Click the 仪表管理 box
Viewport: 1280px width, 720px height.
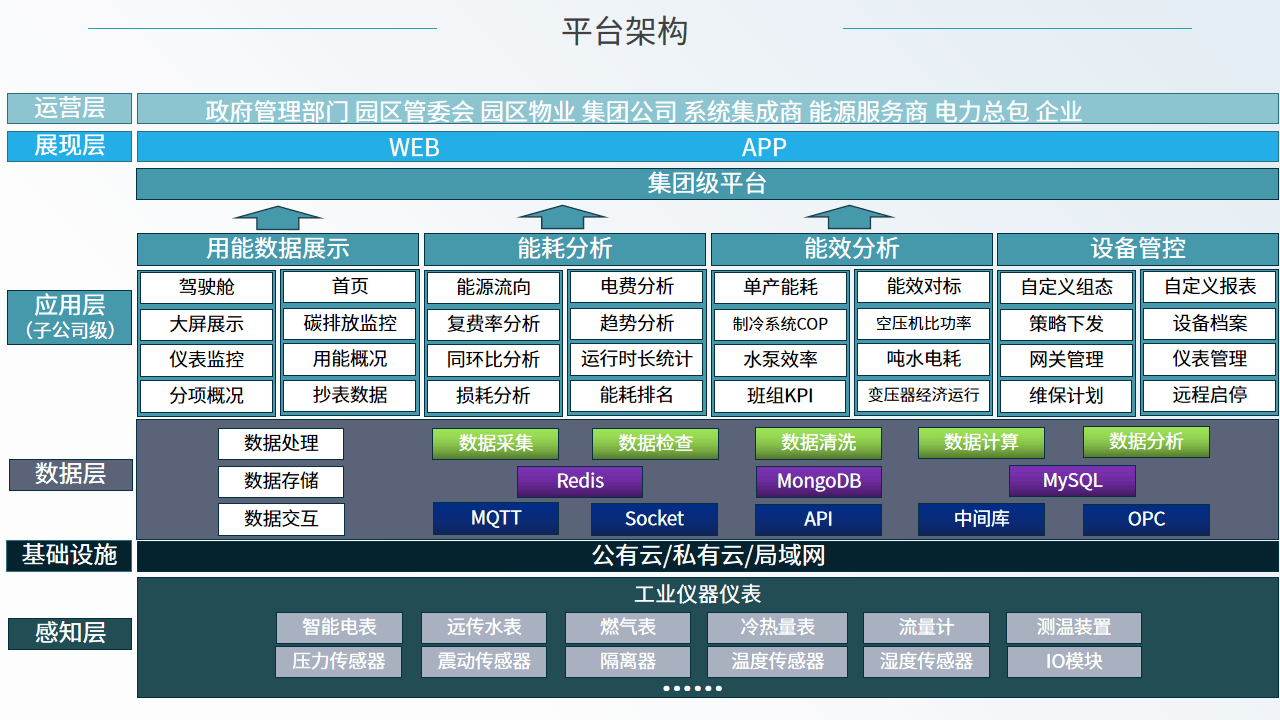1210,360
